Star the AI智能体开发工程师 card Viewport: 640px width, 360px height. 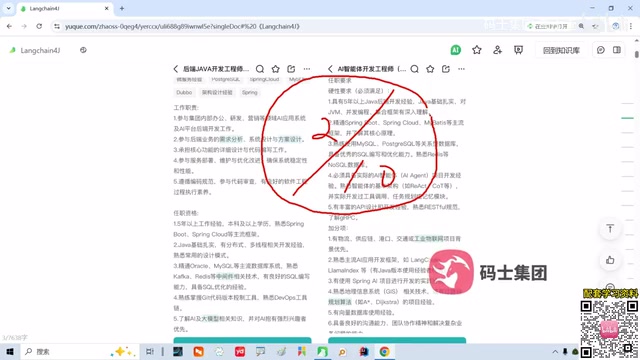pos(430,69)
